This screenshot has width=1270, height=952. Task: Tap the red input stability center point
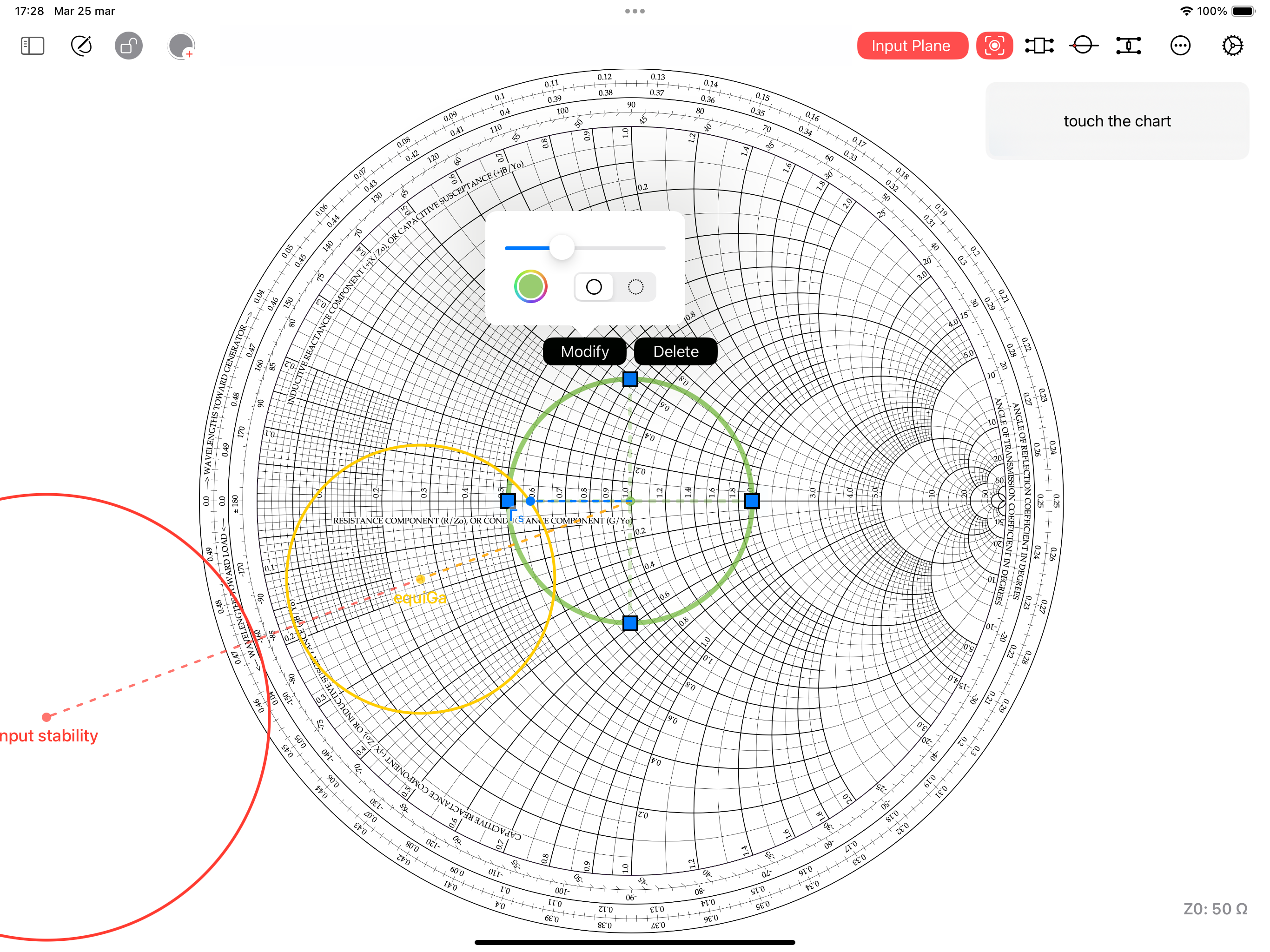pos(46,717)
